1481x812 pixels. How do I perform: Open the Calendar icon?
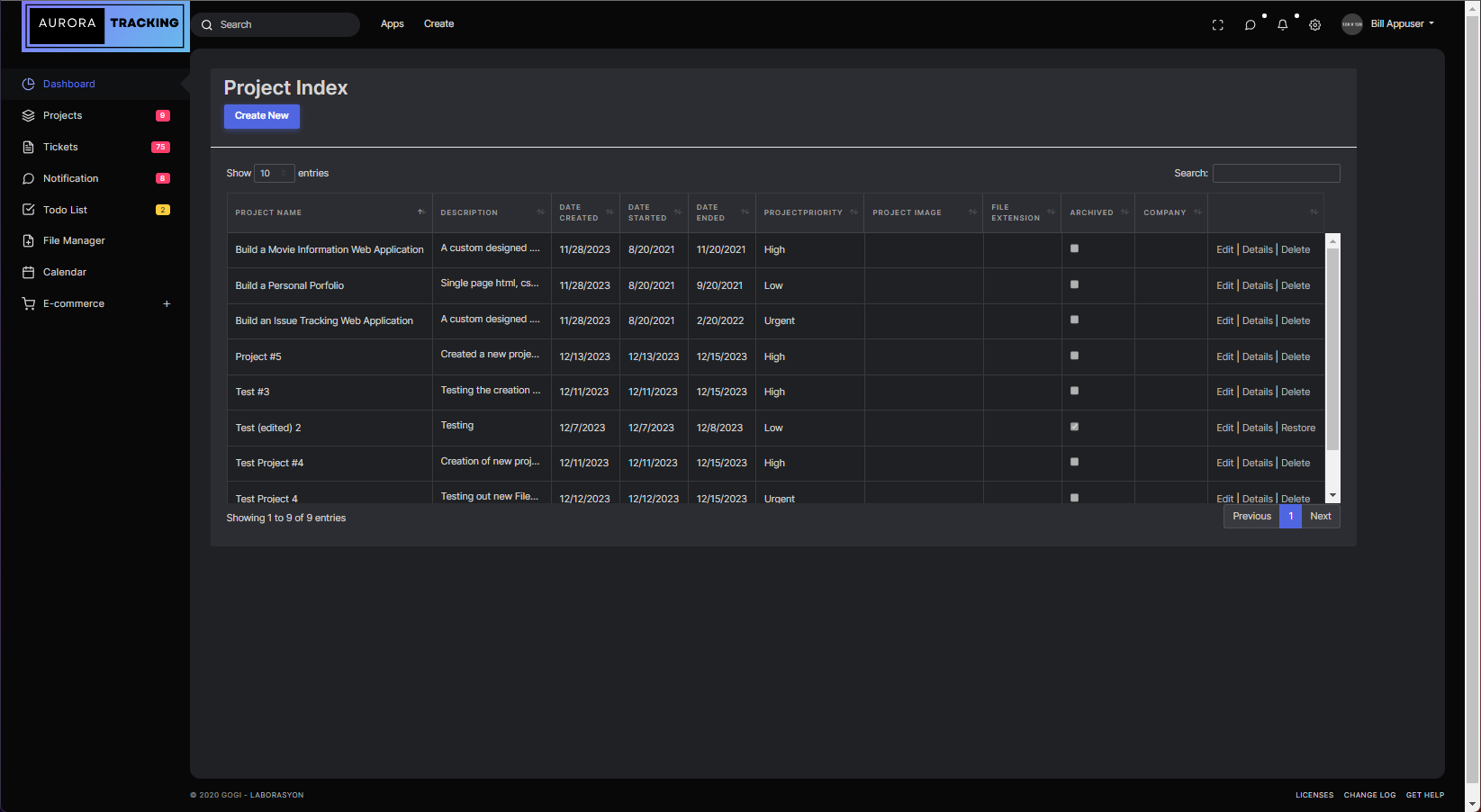pos(28,272)
